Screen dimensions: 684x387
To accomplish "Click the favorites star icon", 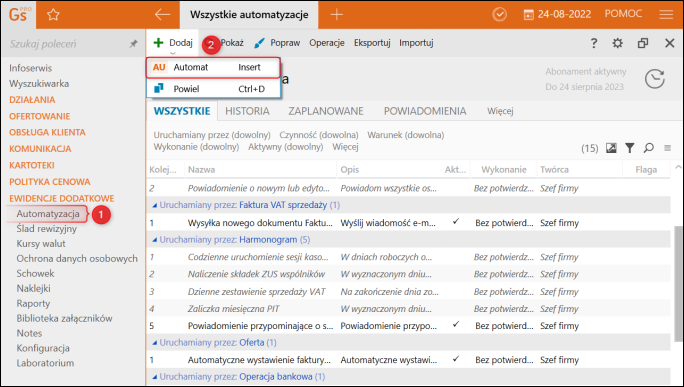I will pyautogui.click(x=53, y=14).
